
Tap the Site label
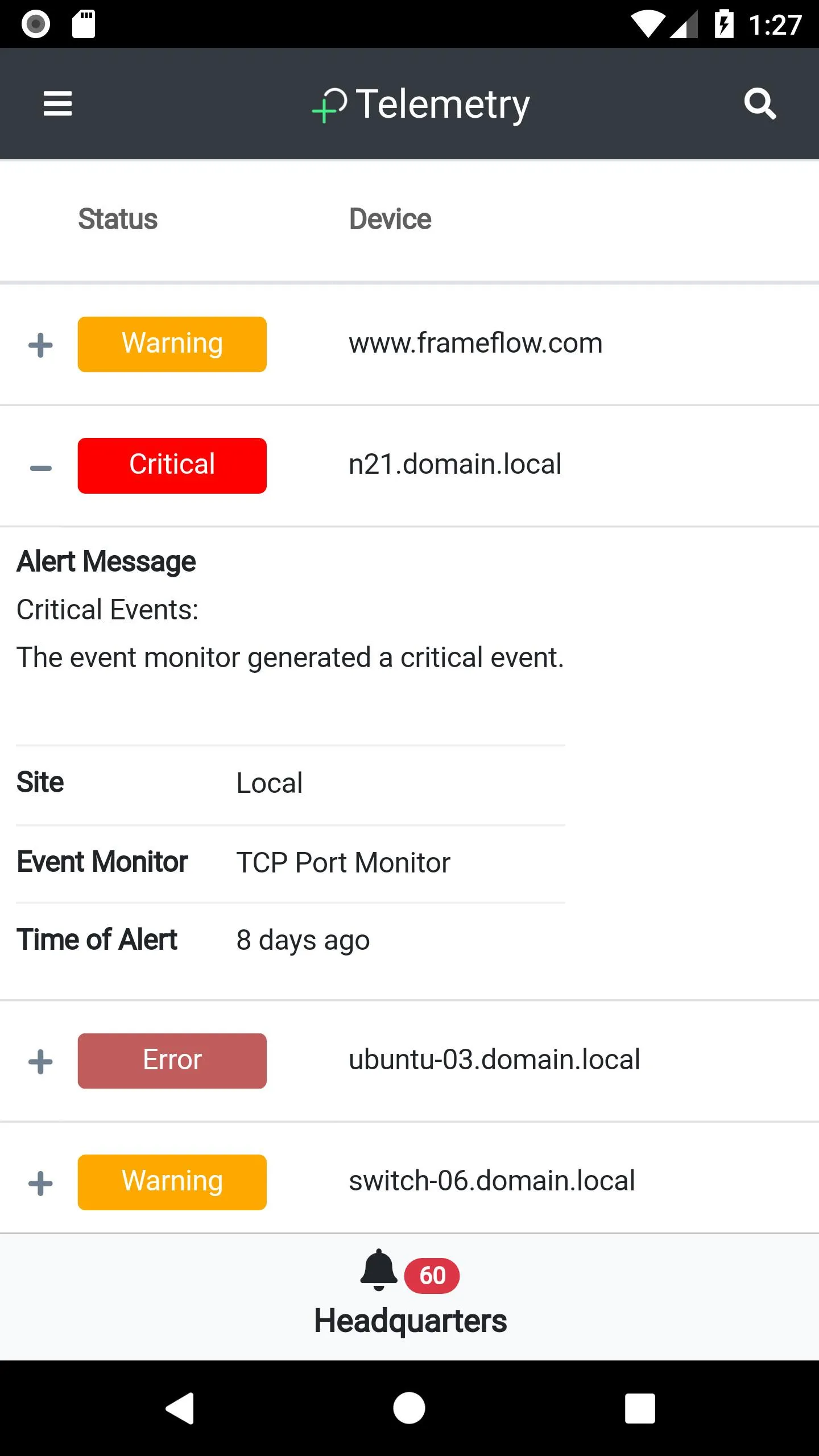40,783
